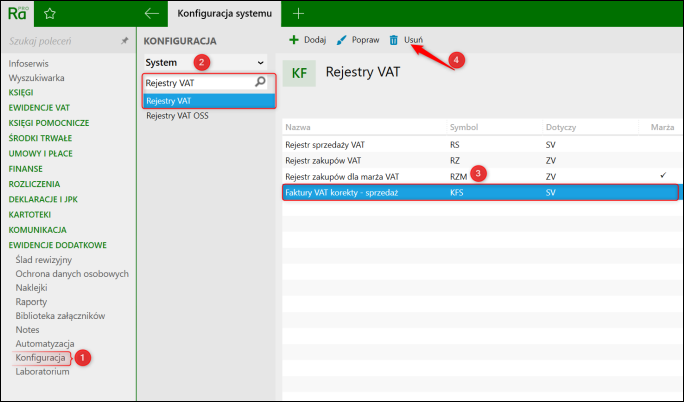Open Konfiguracja in the sidebar
Viewport: 684px width, 402px height.
[x=40, y=358]
